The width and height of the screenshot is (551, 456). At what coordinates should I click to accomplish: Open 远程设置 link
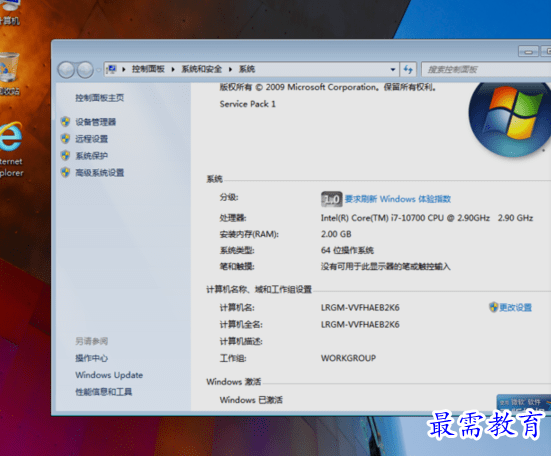pyautogui.click(x=91, y=139)
